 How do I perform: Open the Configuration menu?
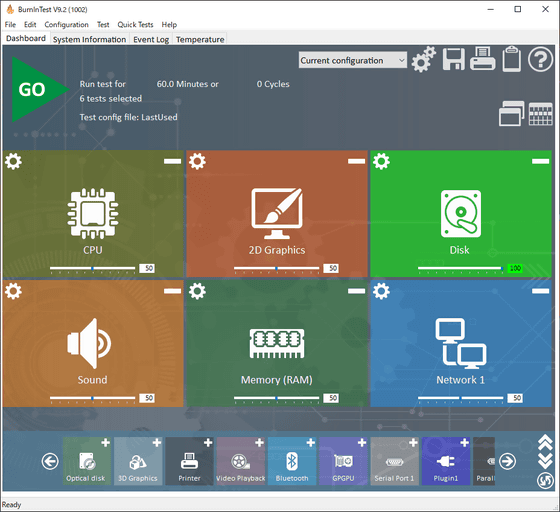pyautogui.click(x=66, y=25)
